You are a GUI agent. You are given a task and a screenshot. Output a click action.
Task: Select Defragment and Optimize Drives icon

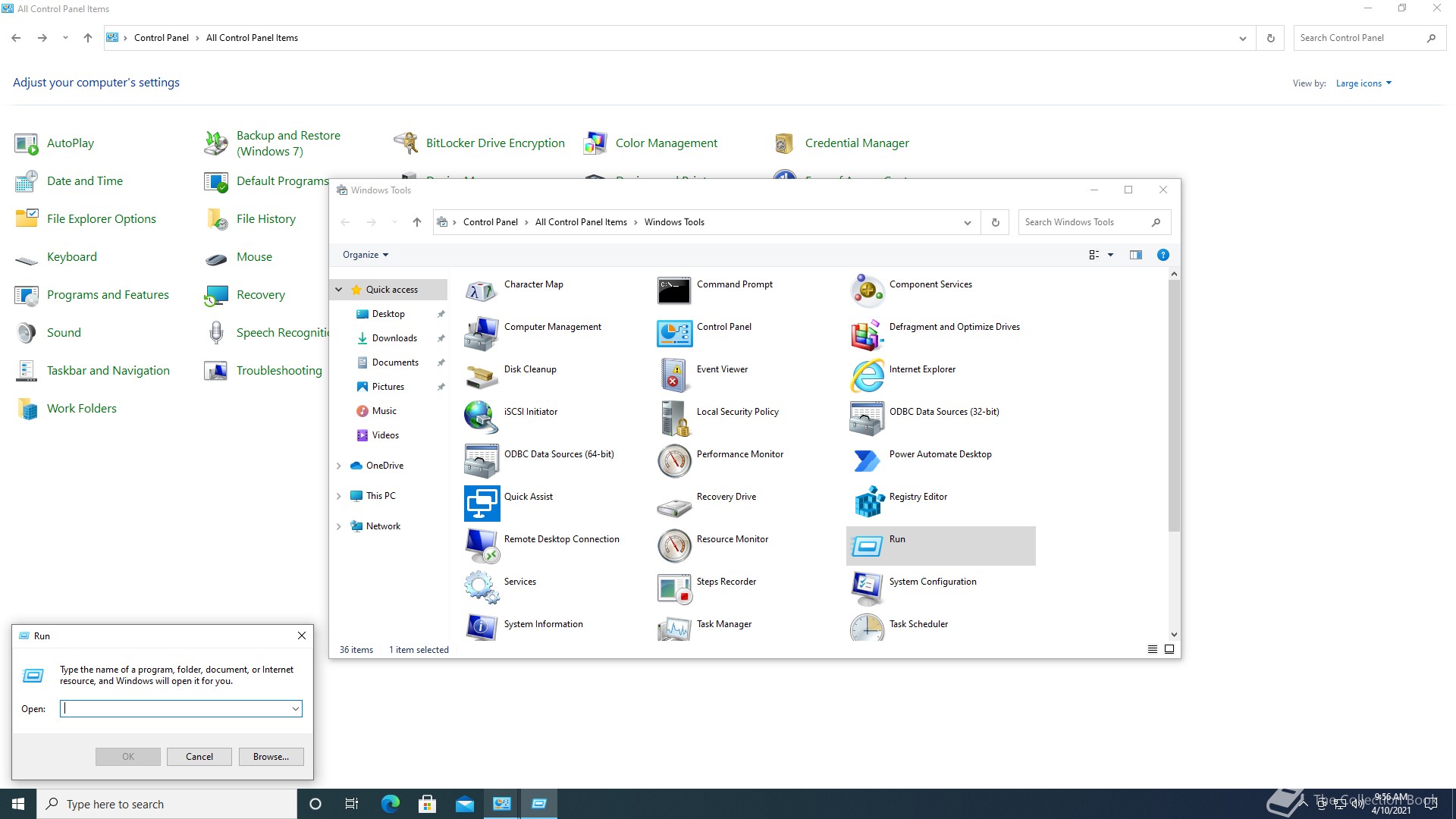(x=867, y=334)
